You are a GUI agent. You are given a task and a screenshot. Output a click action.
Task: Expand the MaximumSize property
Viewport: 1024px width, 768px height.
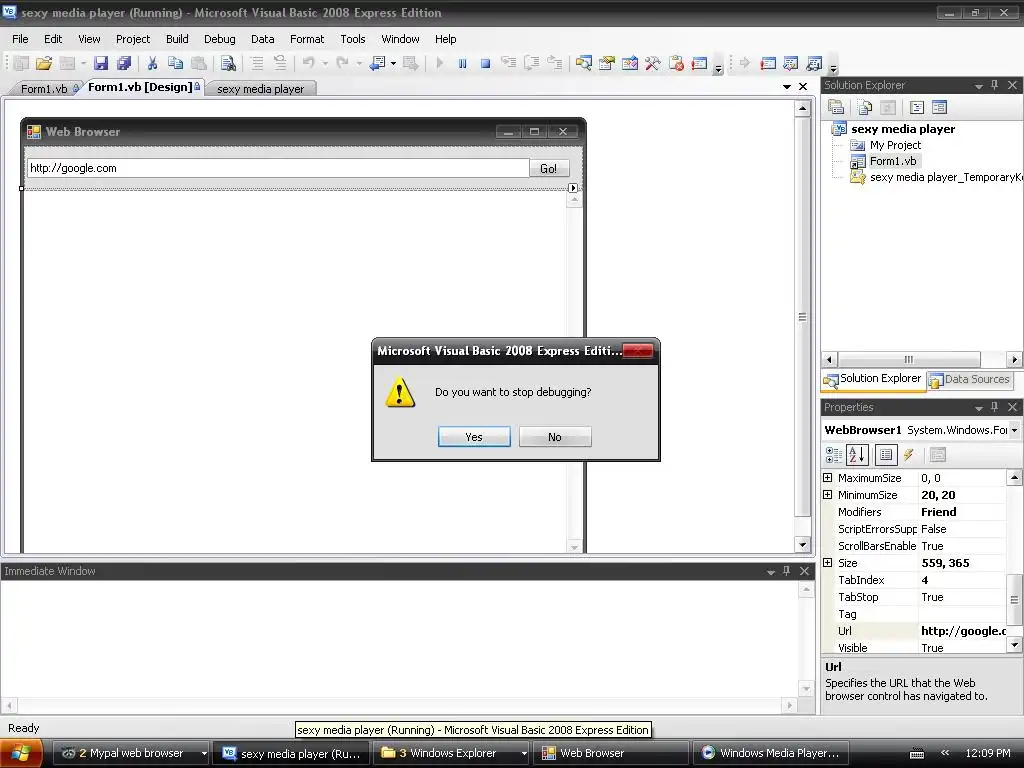point(827,478)
